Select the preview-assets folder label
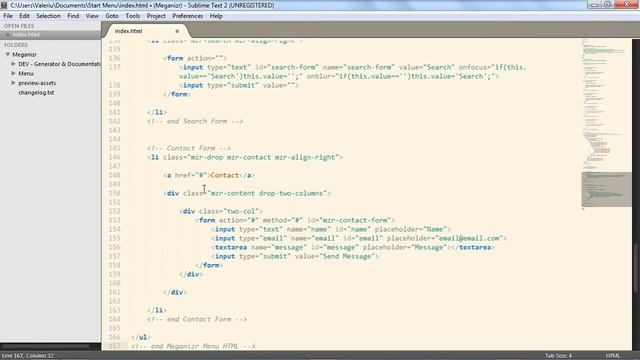The height and width of the screenshot is (360, 640). [x=37, y=83]
